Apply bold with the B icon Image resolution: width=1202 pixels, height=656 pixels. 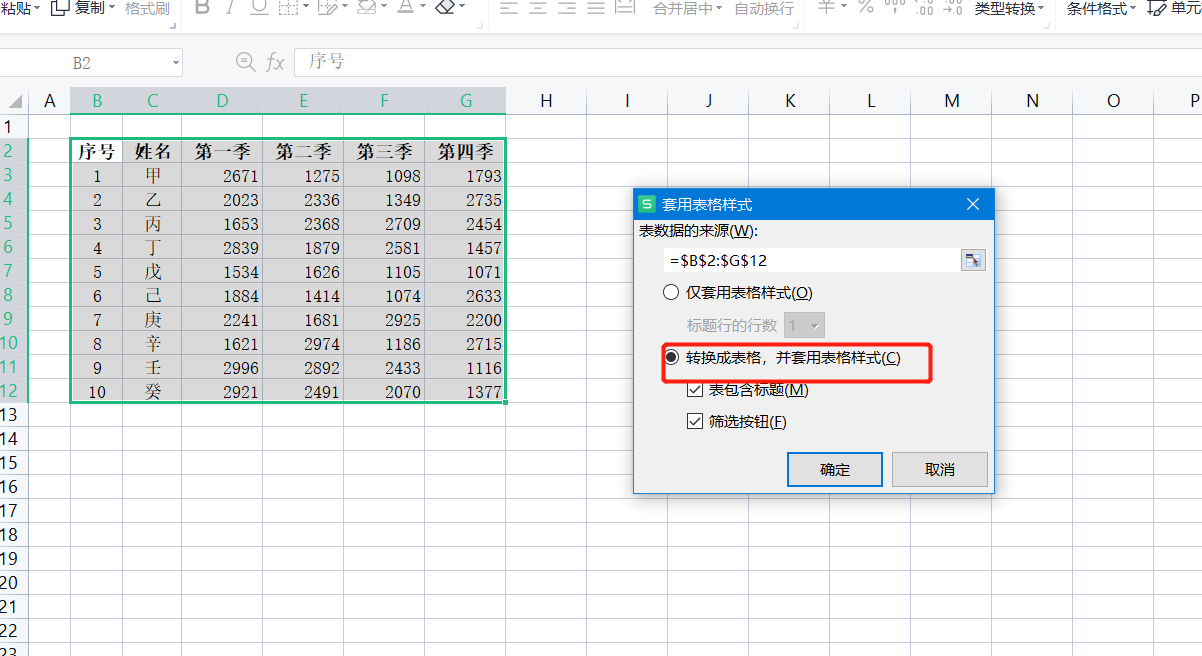tap(202, 8)
